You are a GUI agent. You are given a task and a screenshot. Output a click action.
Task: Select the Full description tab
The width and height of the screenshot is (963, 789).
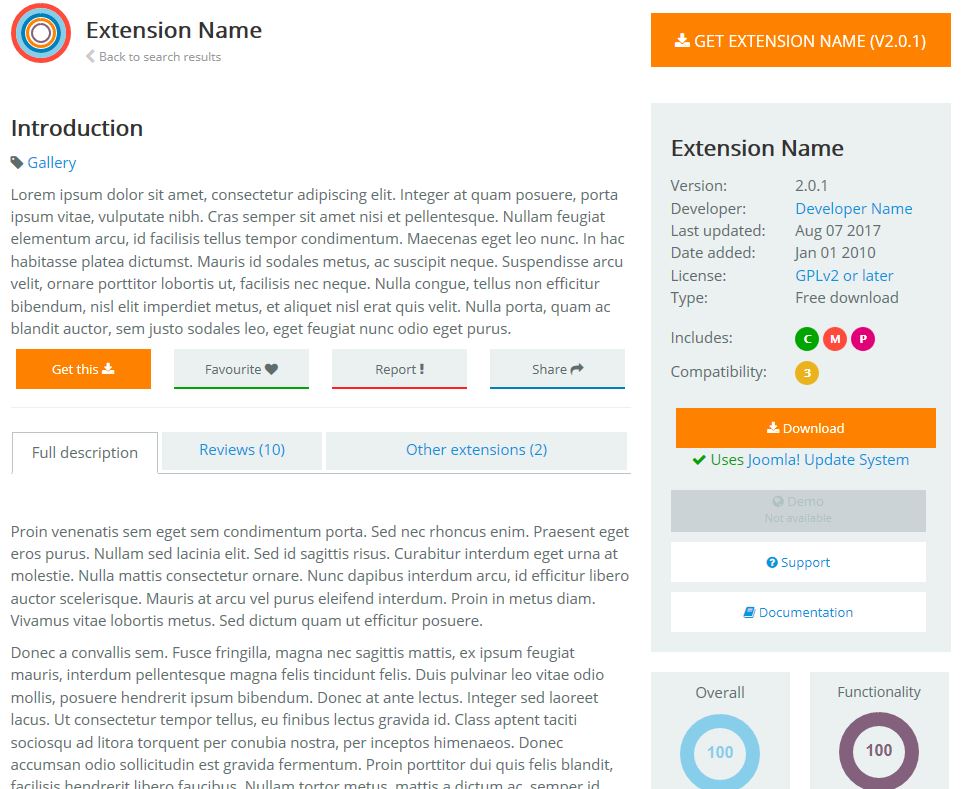click(x=85, y=452)
